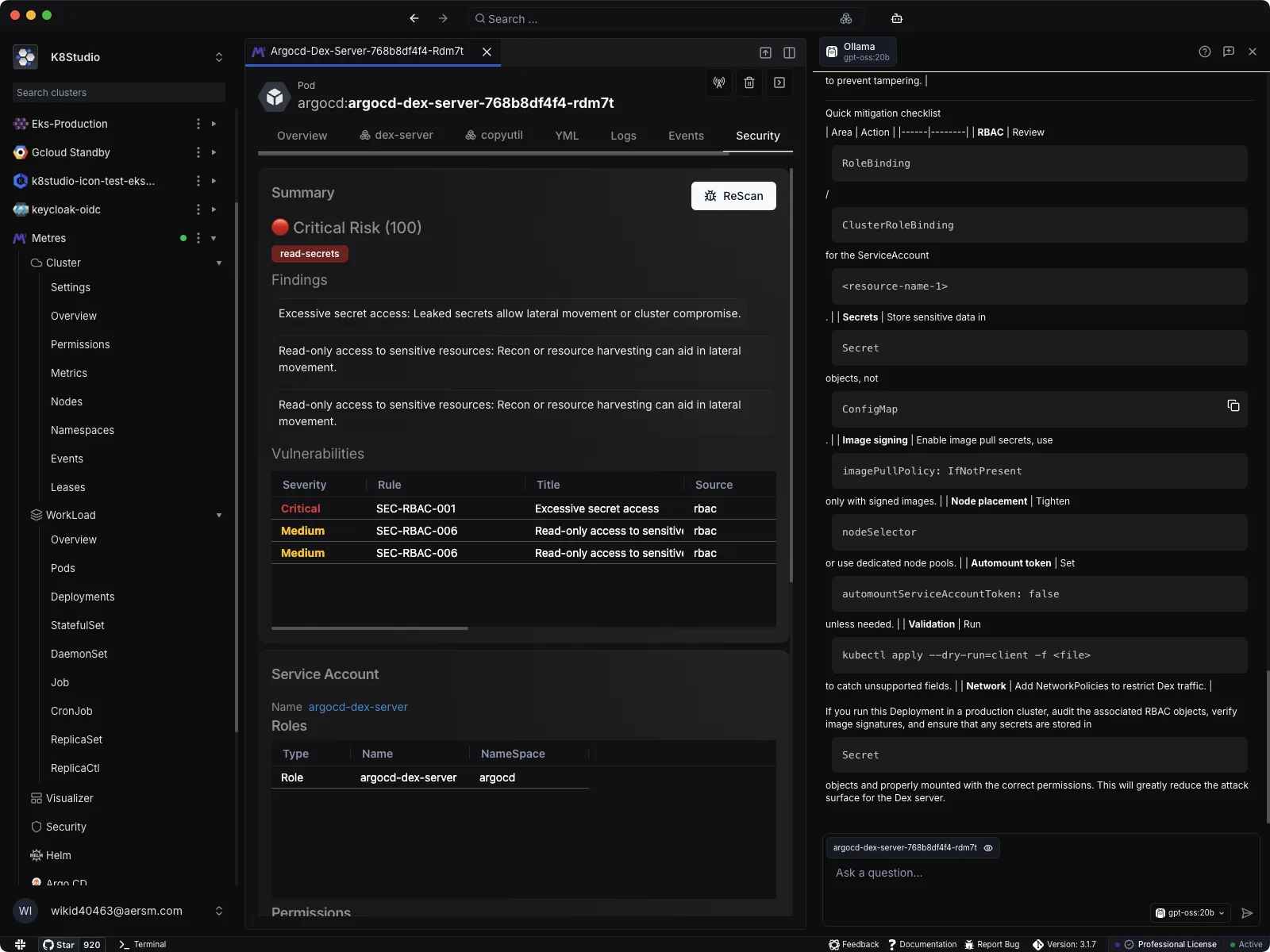Switch to the dex-server container tab

coord(396,136)
